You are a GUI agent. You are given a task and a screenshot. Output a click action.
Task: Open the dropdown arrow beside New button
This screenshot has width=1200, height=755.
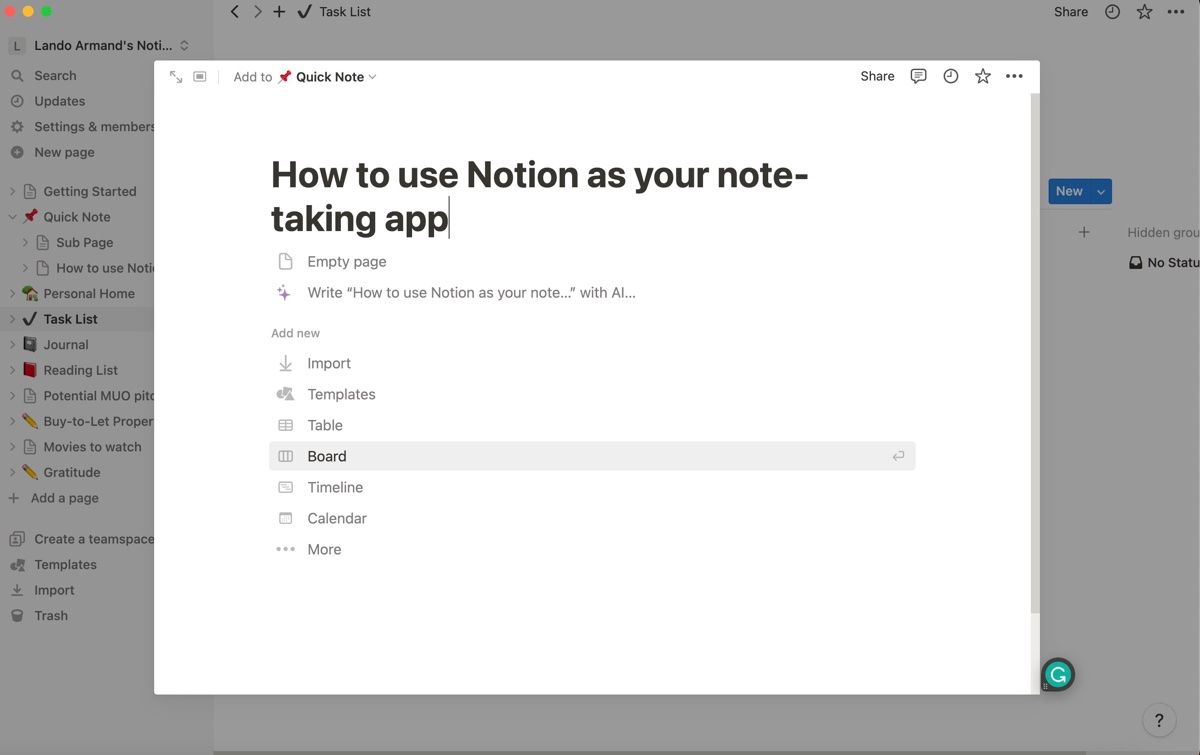(x=1101, y=191)
